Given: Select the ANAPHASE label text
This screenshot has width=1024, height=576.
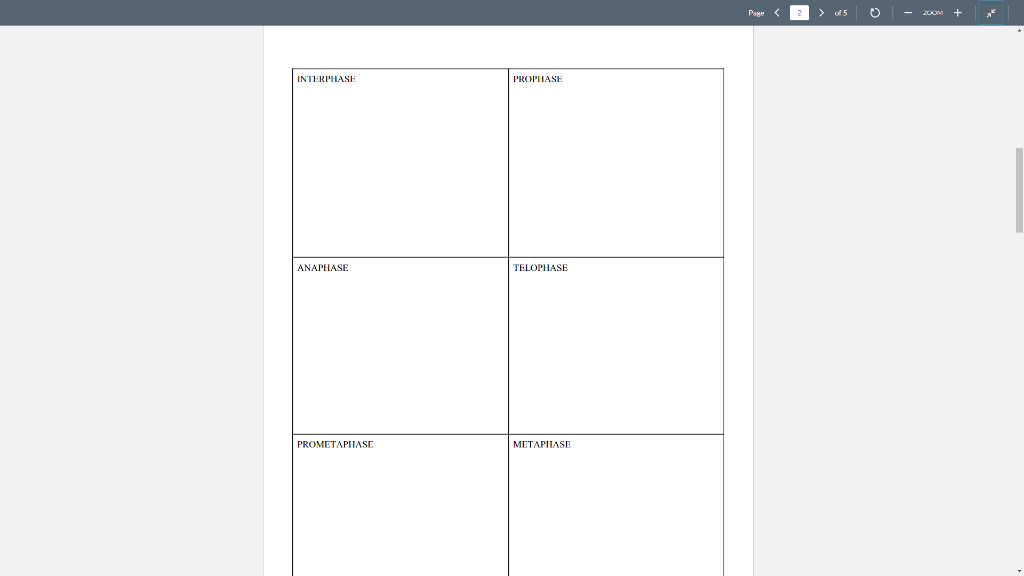Looking at the screenshot, I should [x=323, y=268].
